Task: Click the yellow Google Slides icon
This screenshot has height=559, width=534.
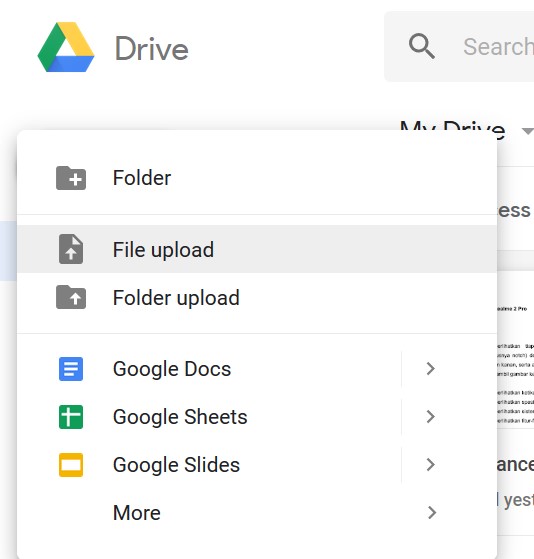Action: (x=71, y=465)
